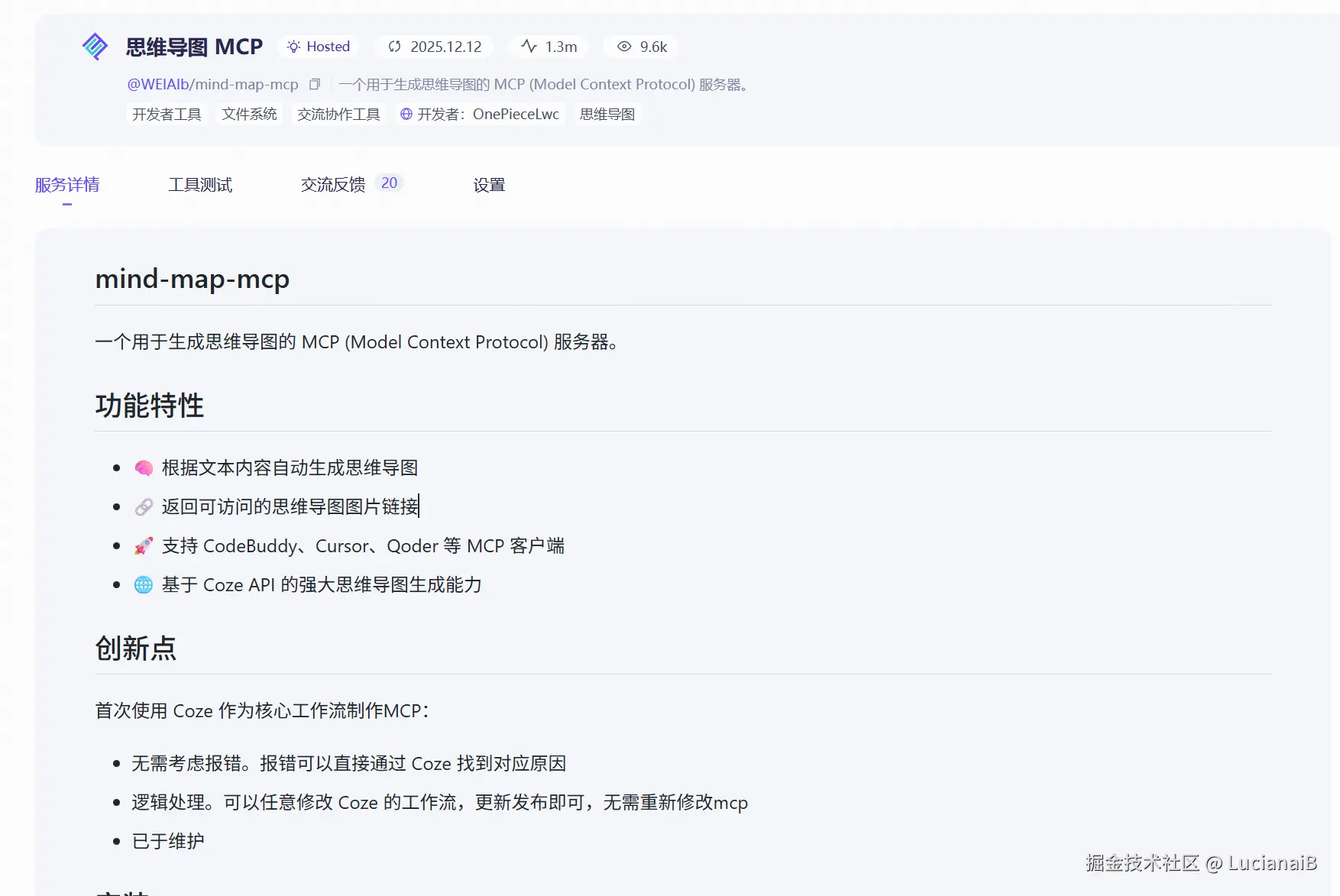1340x896 pixels.
Task: Open the @WEIAIb/mind-map-mcp repository link
Action: (212, 84)
